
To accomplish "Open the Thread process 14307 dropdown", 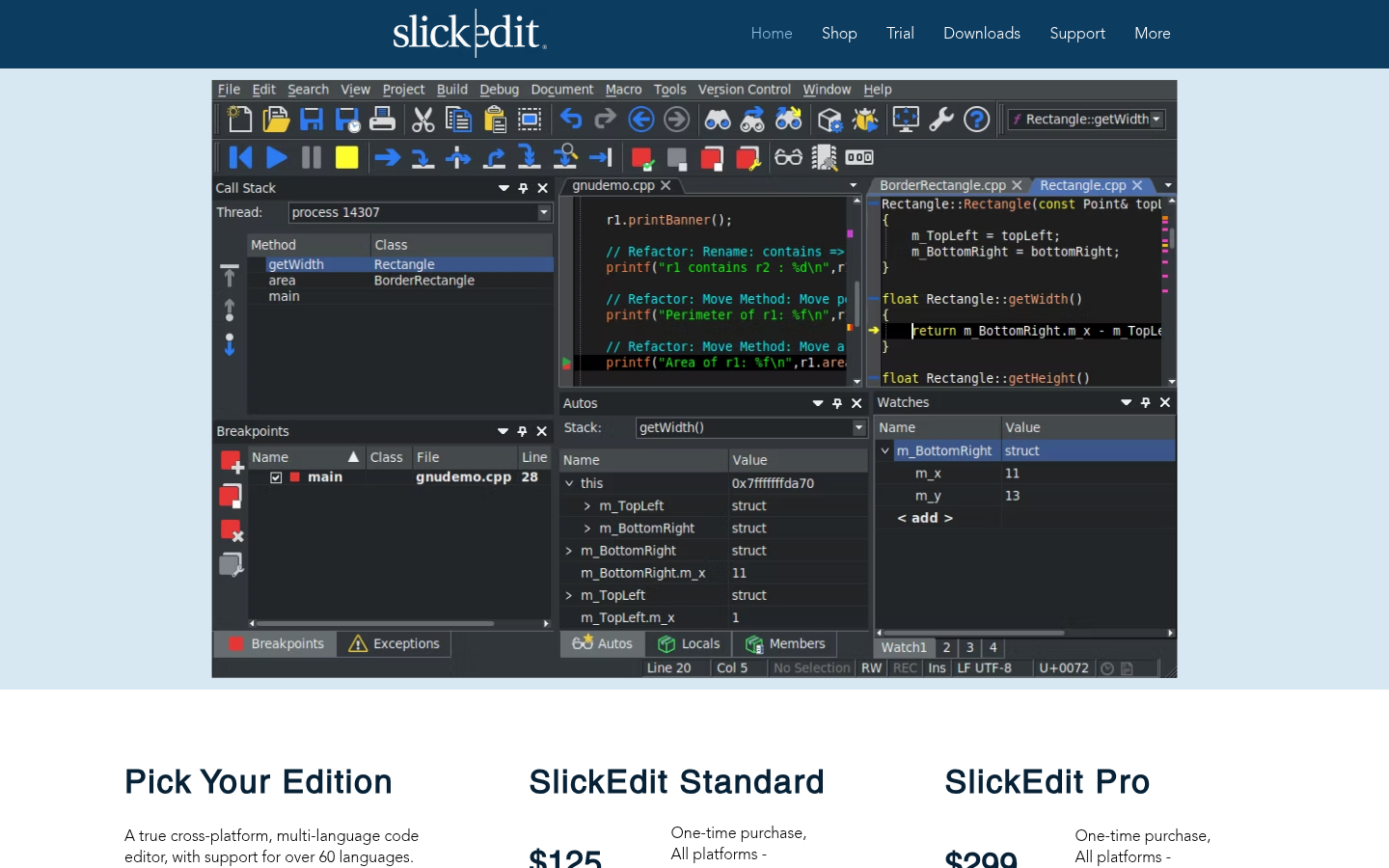I will click(x=544, y=212).
